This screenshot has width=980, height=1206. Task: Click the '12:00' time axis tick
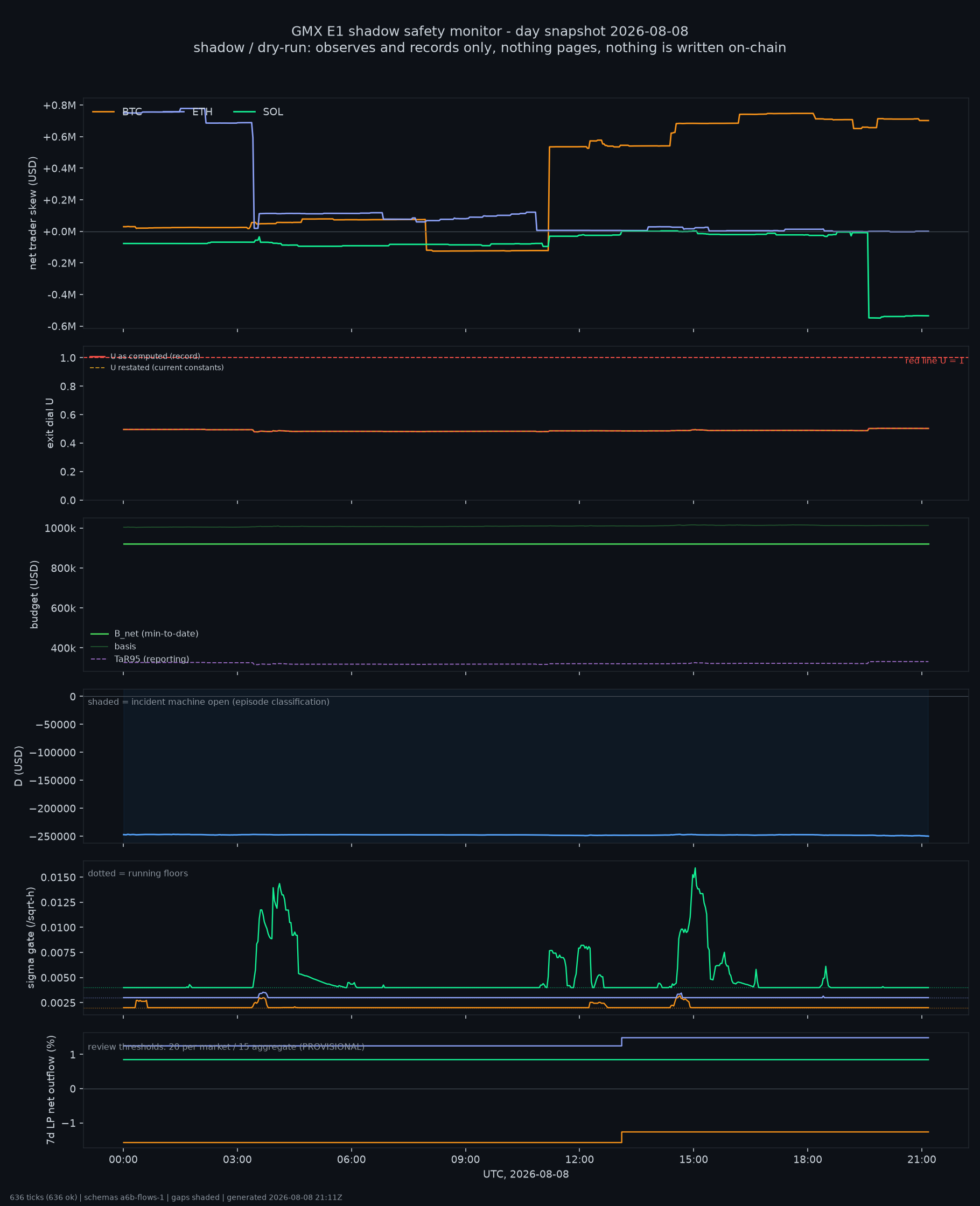(579, 1160)
